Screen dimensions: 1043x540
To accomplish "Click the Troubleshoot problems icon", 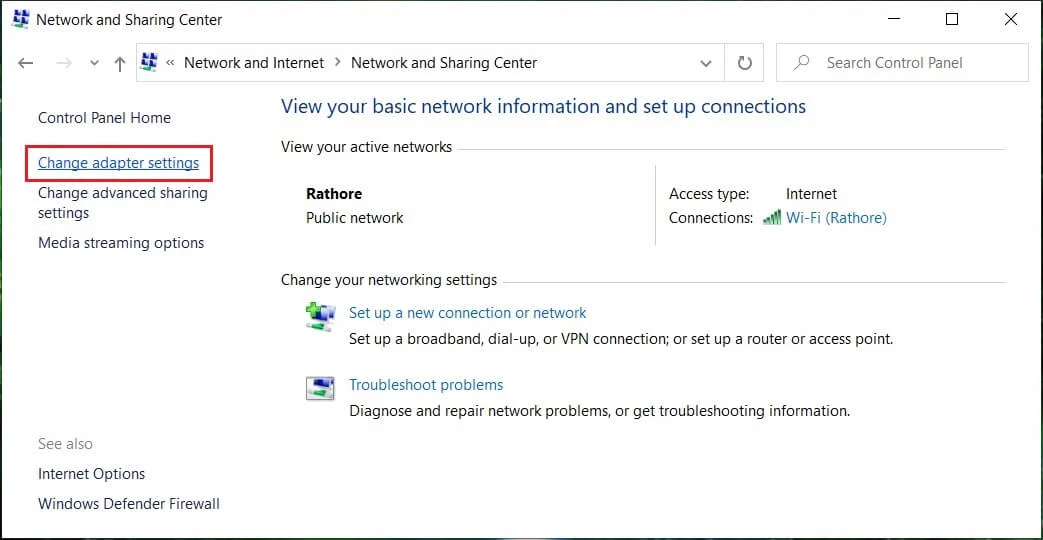I will pos(319,388).
